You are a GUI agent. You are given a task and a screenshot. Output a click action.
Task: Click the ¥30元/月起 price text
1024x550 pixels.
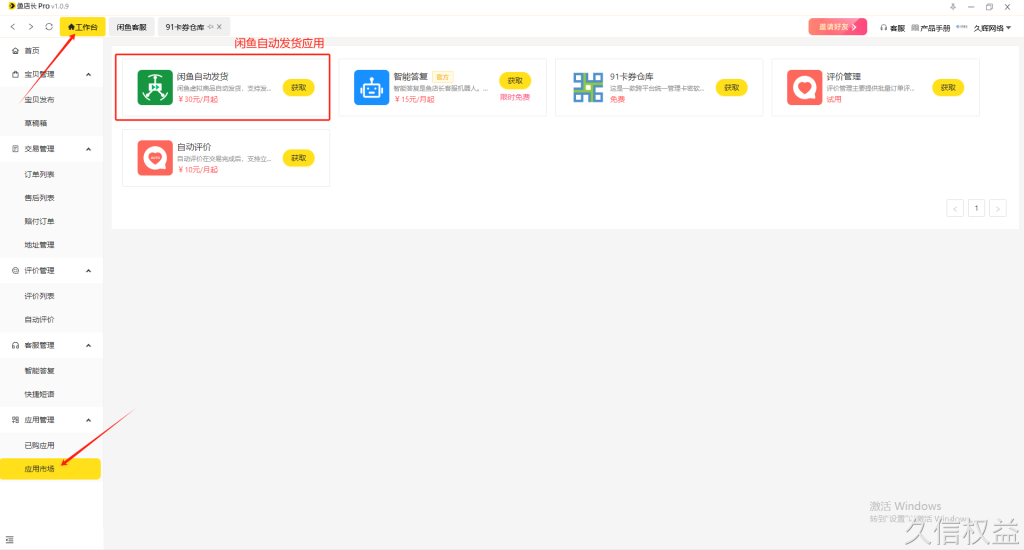pyautogui.click(x=198, y=99)
